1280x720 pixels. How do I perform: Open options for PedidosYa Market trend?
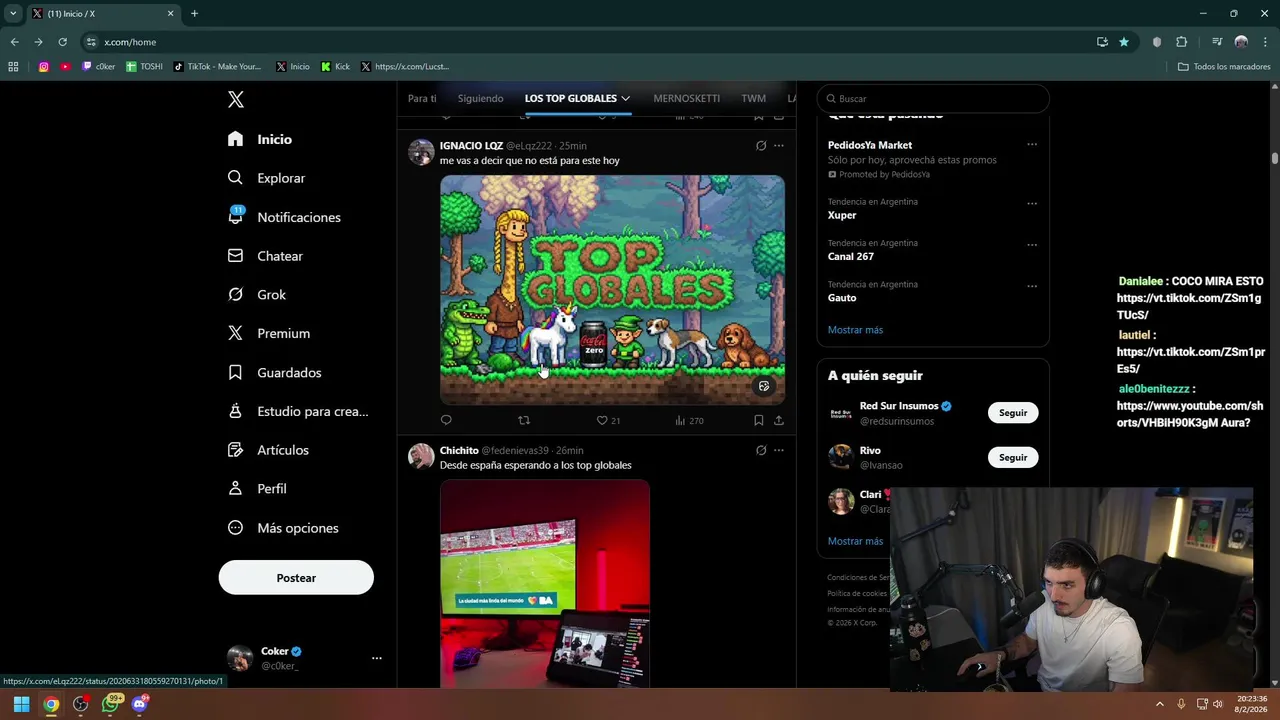(x=1032, y=145)
